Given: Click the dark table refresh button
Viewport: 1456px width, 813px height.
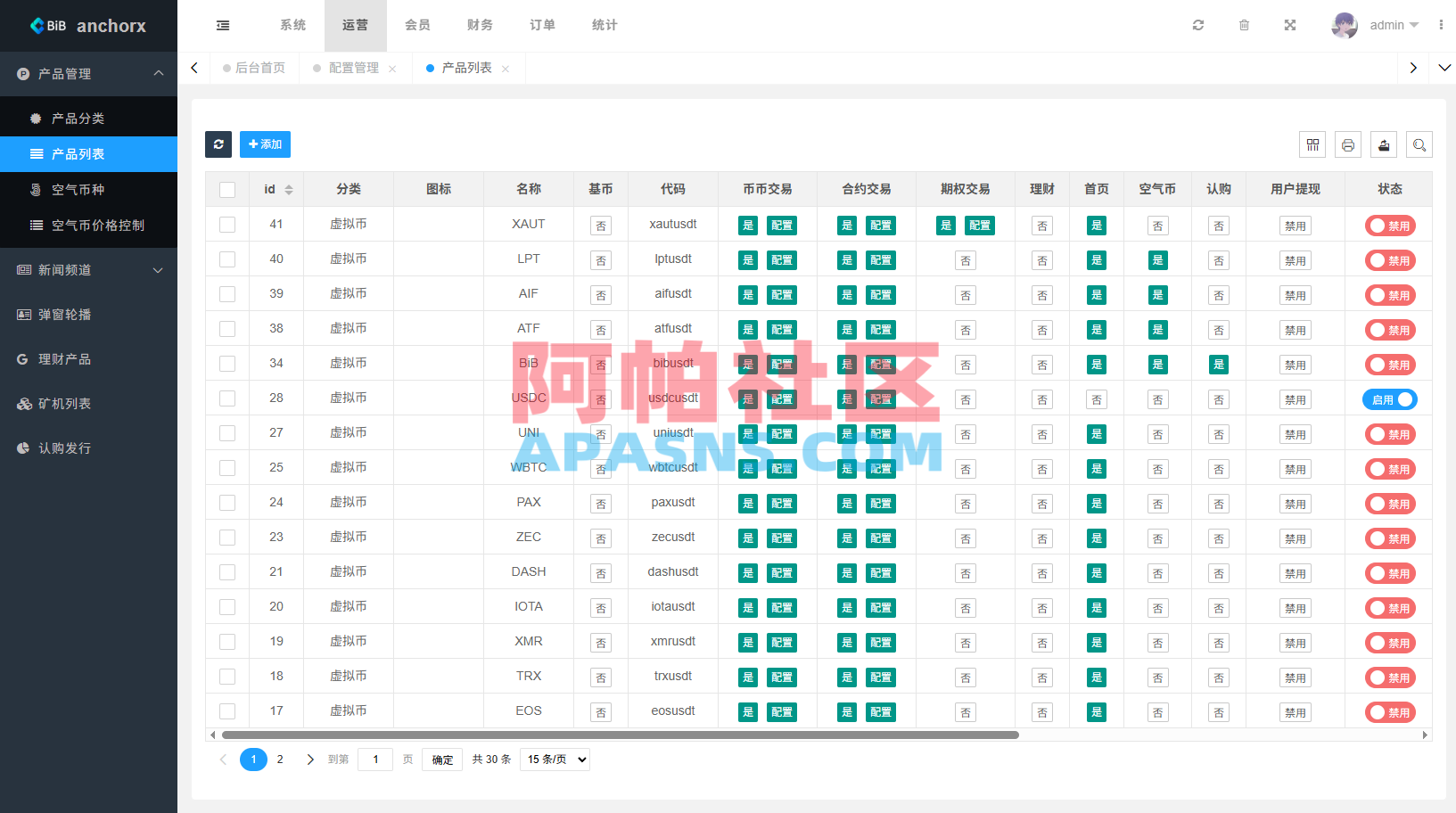Looking at the screenshot, I should 218,144.
